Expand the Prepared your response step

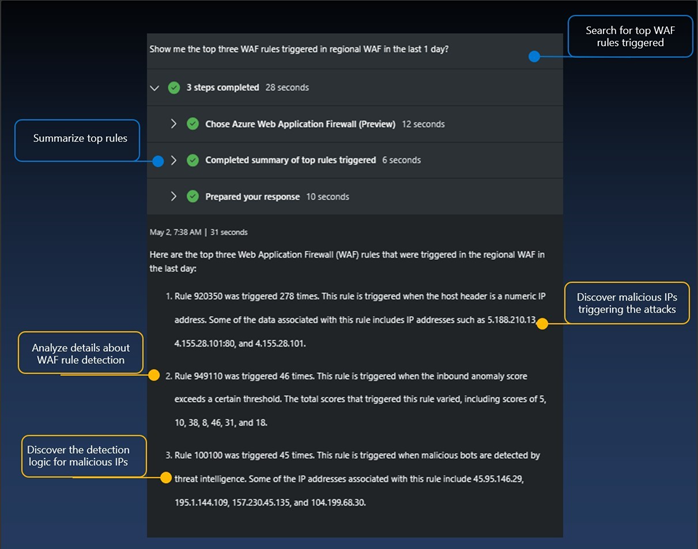click(174, 196)
